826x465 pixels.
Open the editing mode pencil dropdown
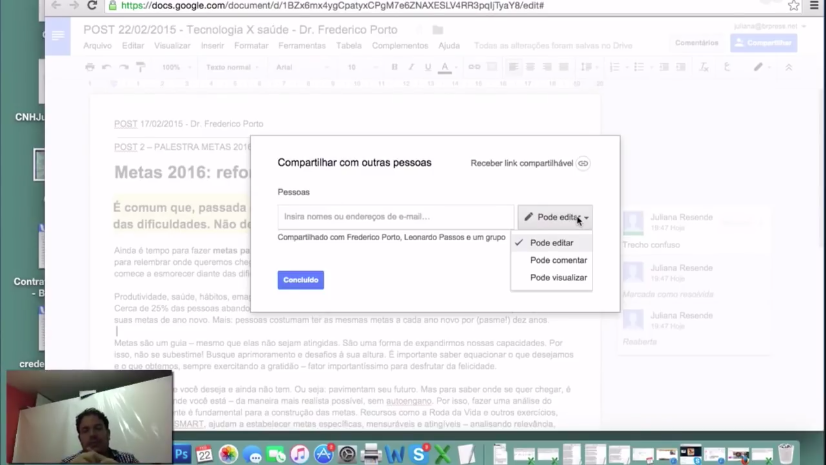pyautogui.click(x=761, y=67)
